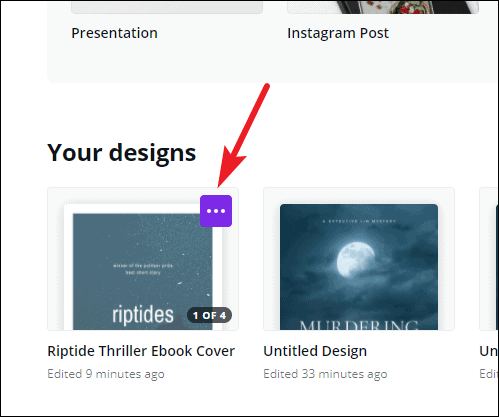Click the MURDERING text on moon cover
Screen dimensions: 499x417
click(359, 325)
